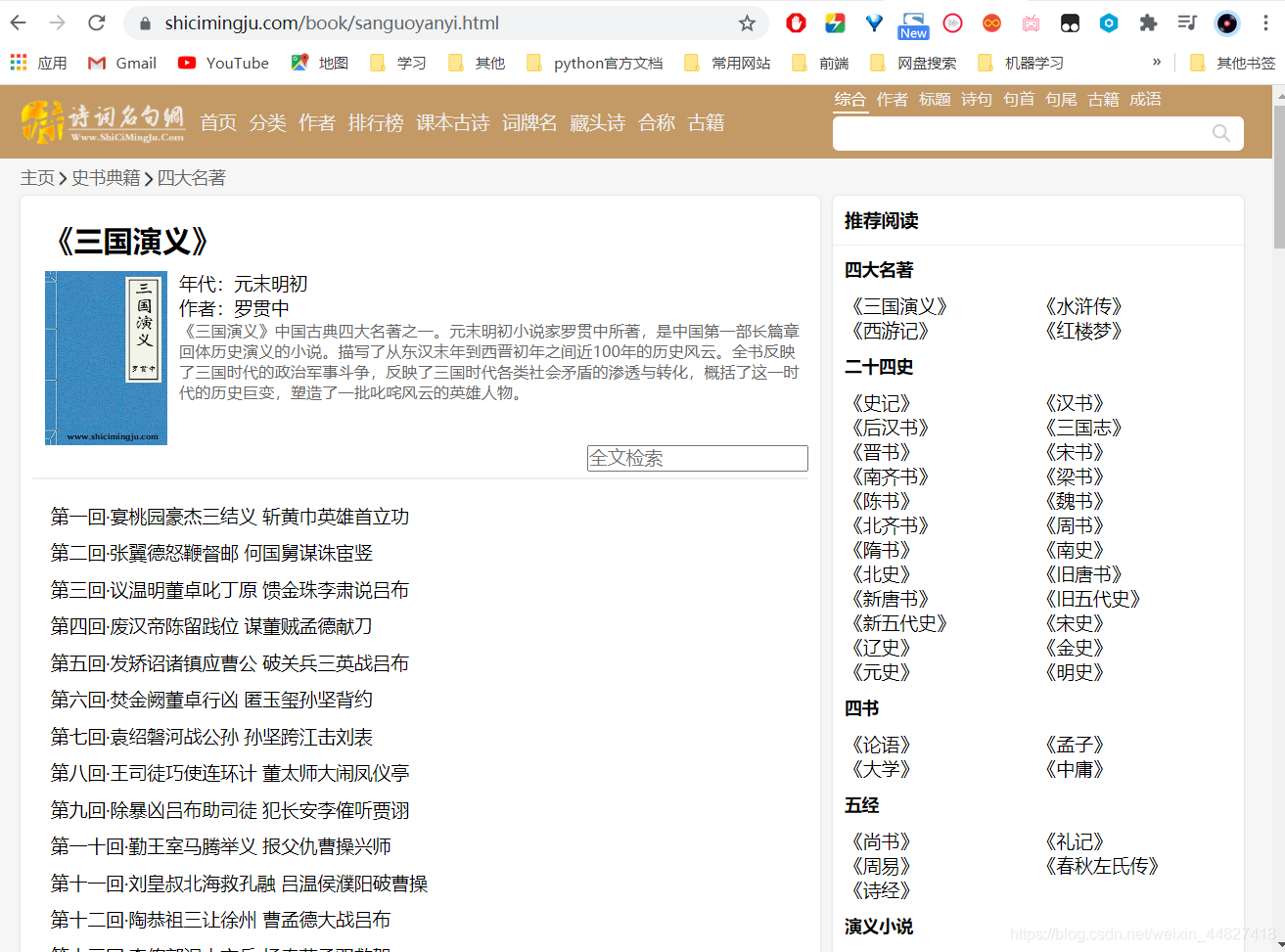
Task: Click the puzzle-piece extensions icon
Action: click(1148, 23)
